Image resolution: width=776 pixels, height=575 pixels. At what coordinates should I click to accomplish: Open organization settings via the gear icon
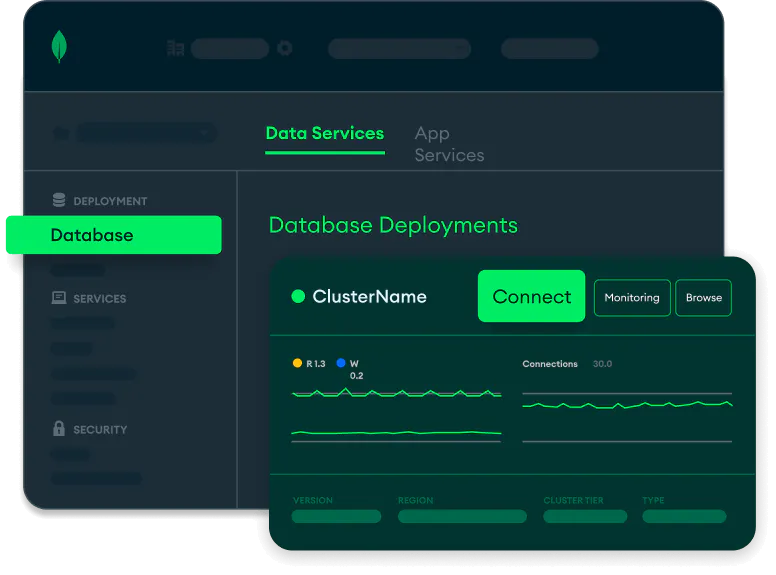pyautogui.click(x=285, y=48)
